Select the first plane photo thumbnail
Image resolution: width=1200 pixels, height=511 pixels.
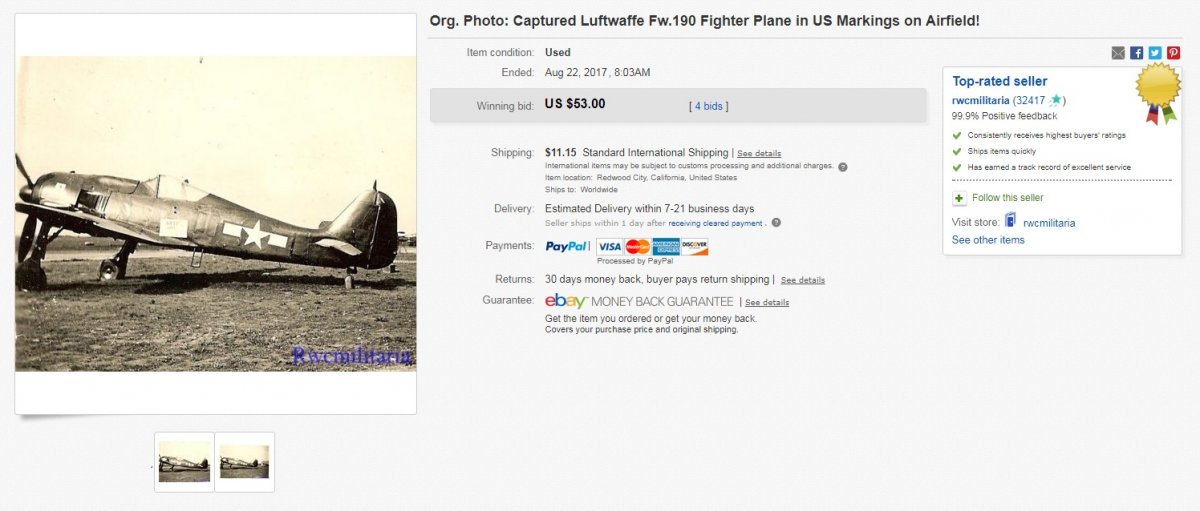click(184, 462)
